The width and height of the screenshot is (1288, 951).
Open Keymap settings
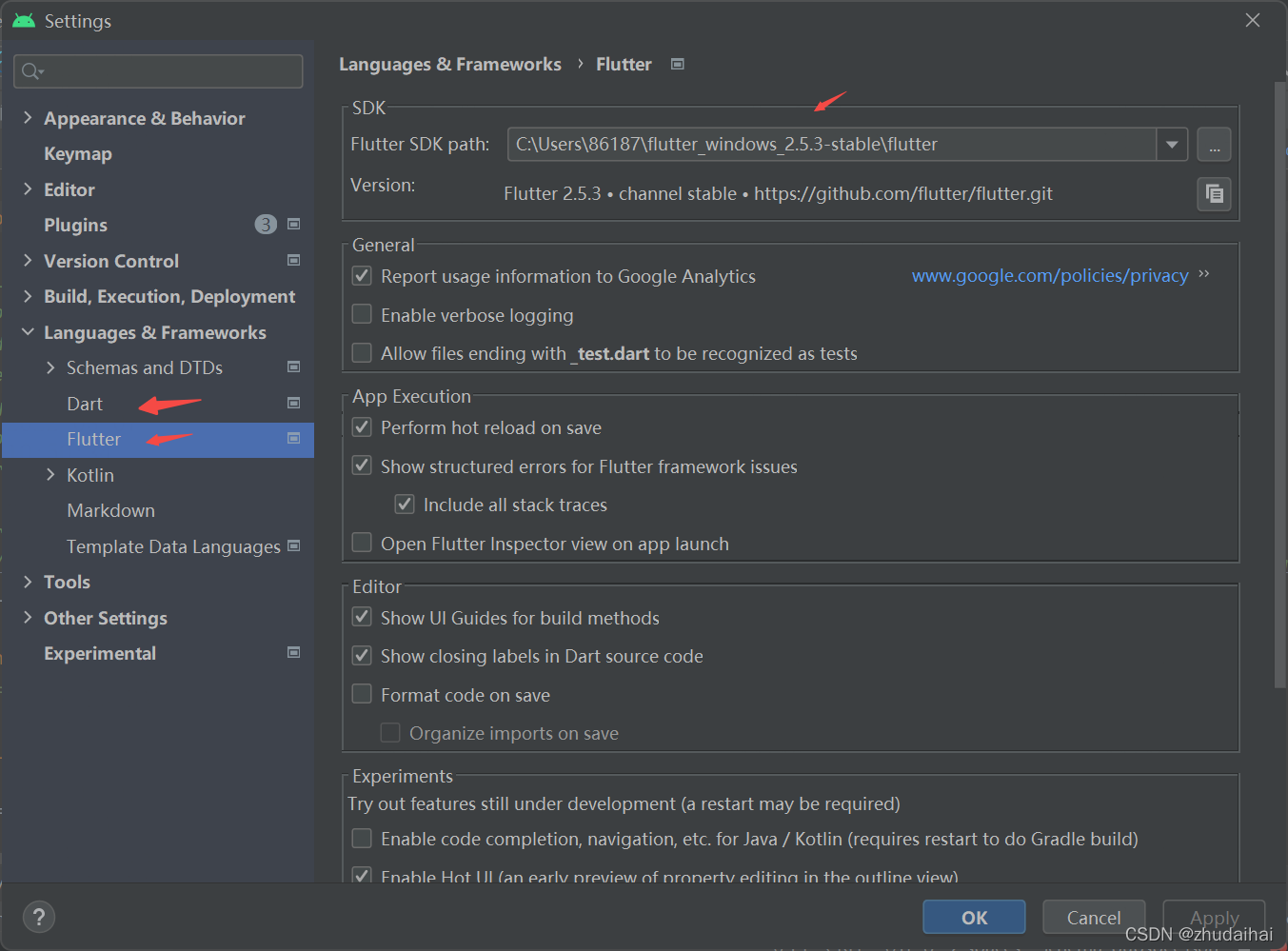78,153
